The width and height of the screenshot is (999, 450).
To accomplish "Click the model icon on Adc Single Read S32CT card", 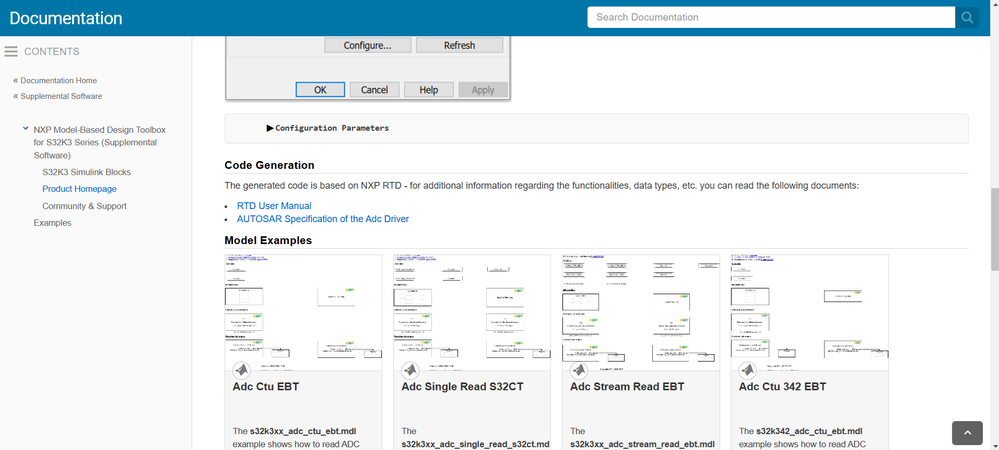I will point(409,370).
